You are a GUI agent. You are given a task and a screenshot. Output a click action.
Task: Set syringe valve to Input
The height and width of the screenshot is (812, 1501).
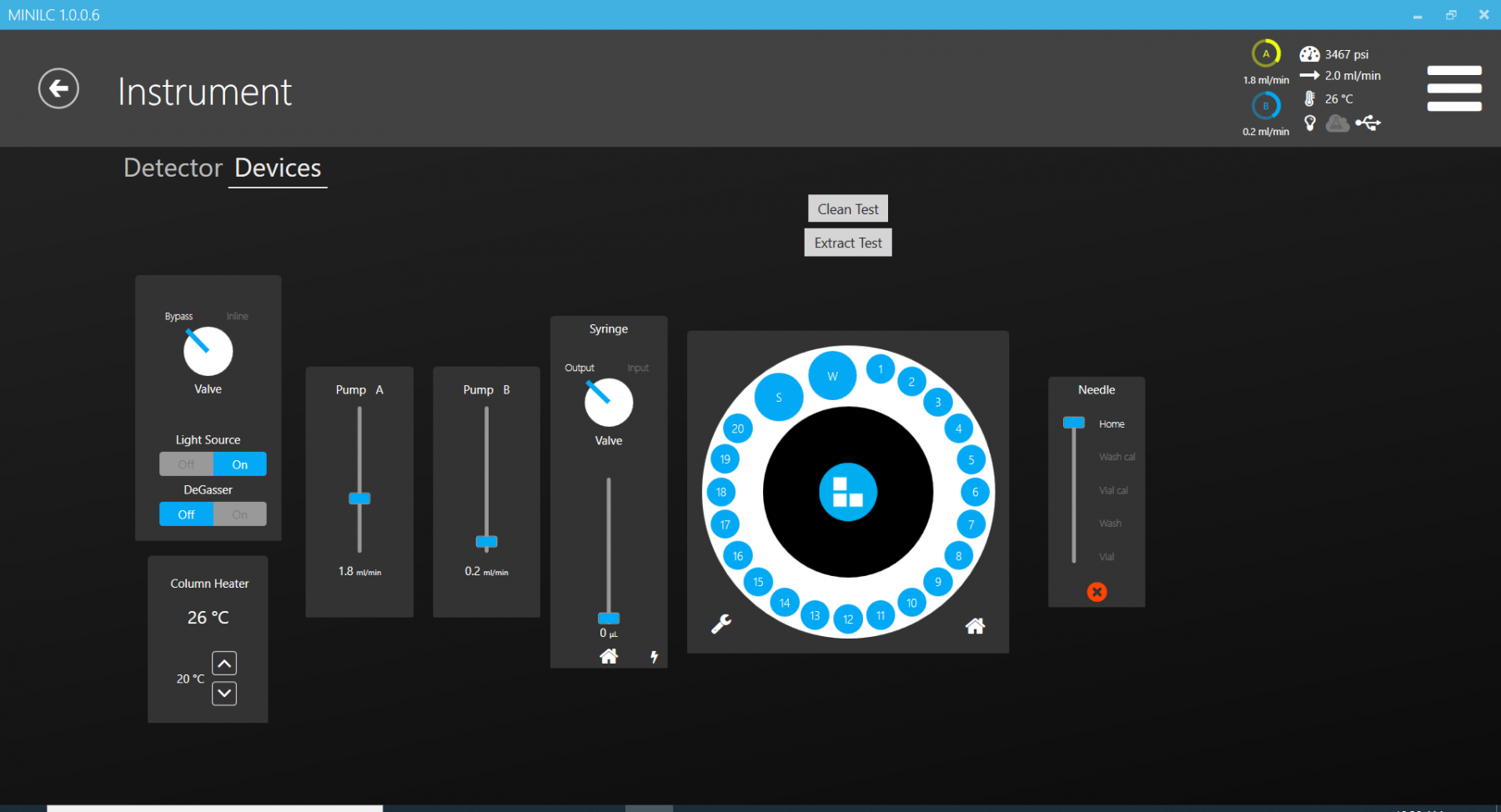(x=638, y=368)
